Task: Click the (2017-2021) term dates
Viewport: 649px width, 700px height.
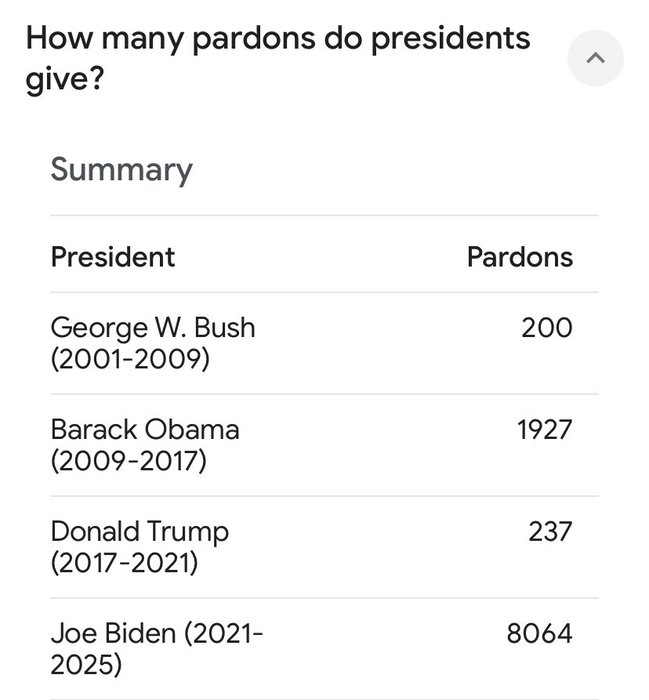Action: coord(124,563)
